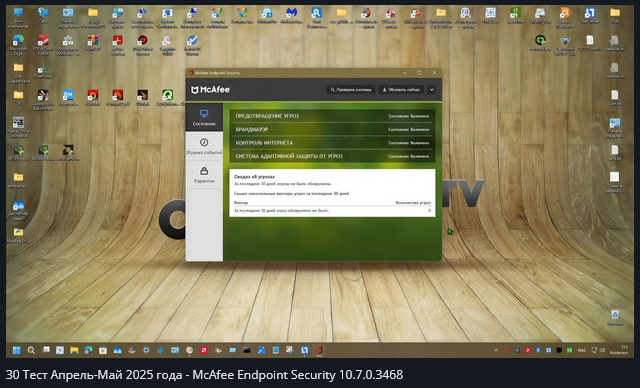This screenshot has height=388, width=640.
Task: Open Settings gear from the taskbar
Action: 146,350
